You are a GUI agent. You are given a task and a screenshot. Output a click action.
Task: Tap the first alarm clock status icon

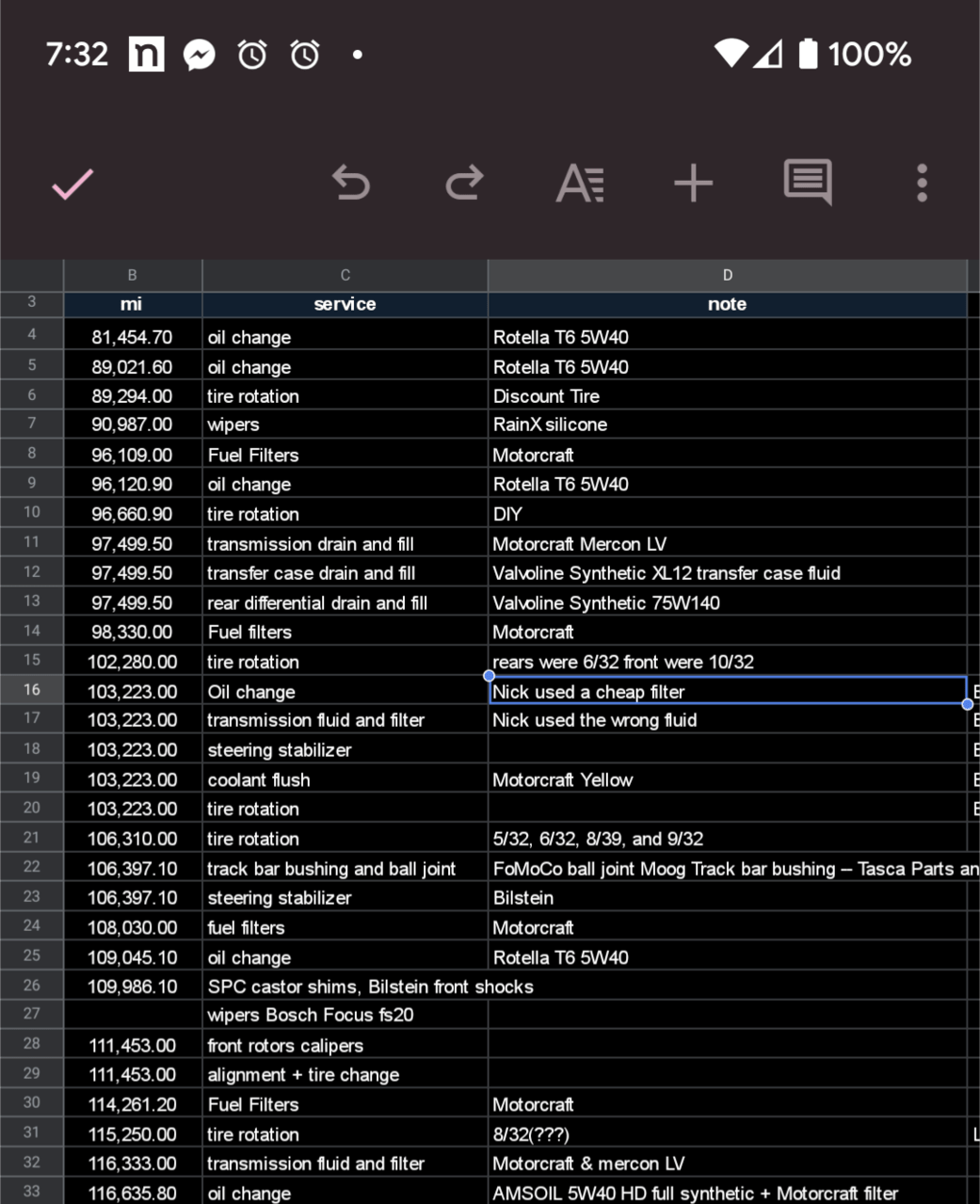pyautogui.click(x=252, y=55)
